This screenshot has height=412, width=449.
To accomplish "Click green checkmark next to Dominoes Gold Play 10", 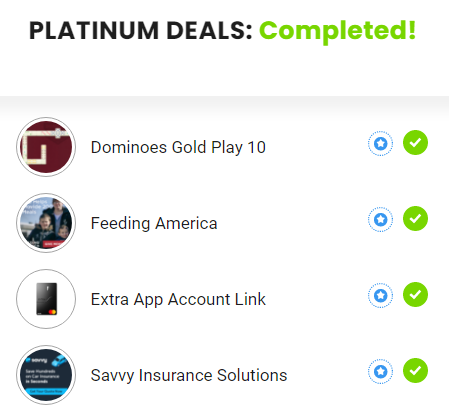I will (x=415, y=143).
